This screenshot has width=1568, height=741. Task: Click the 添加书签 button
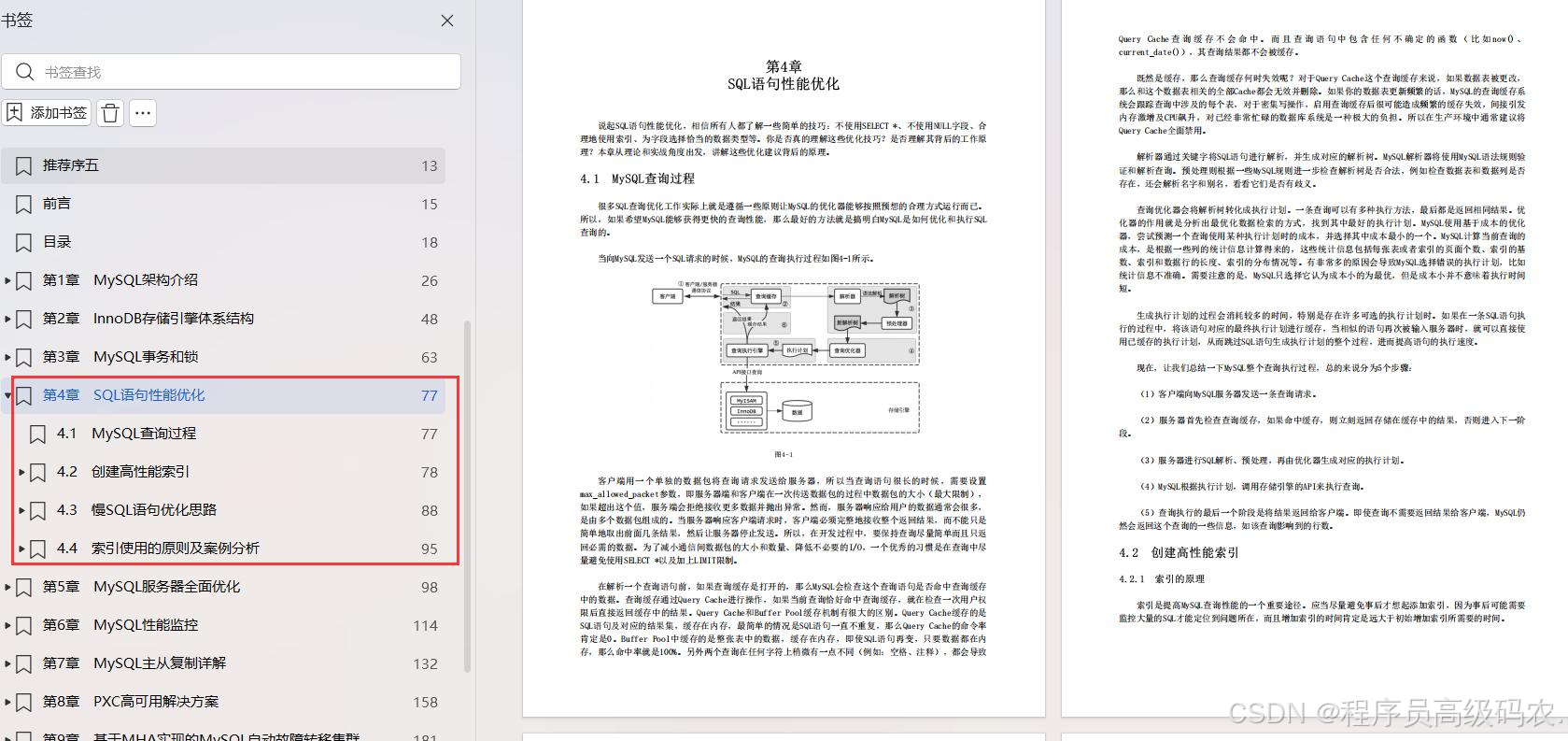47,113
